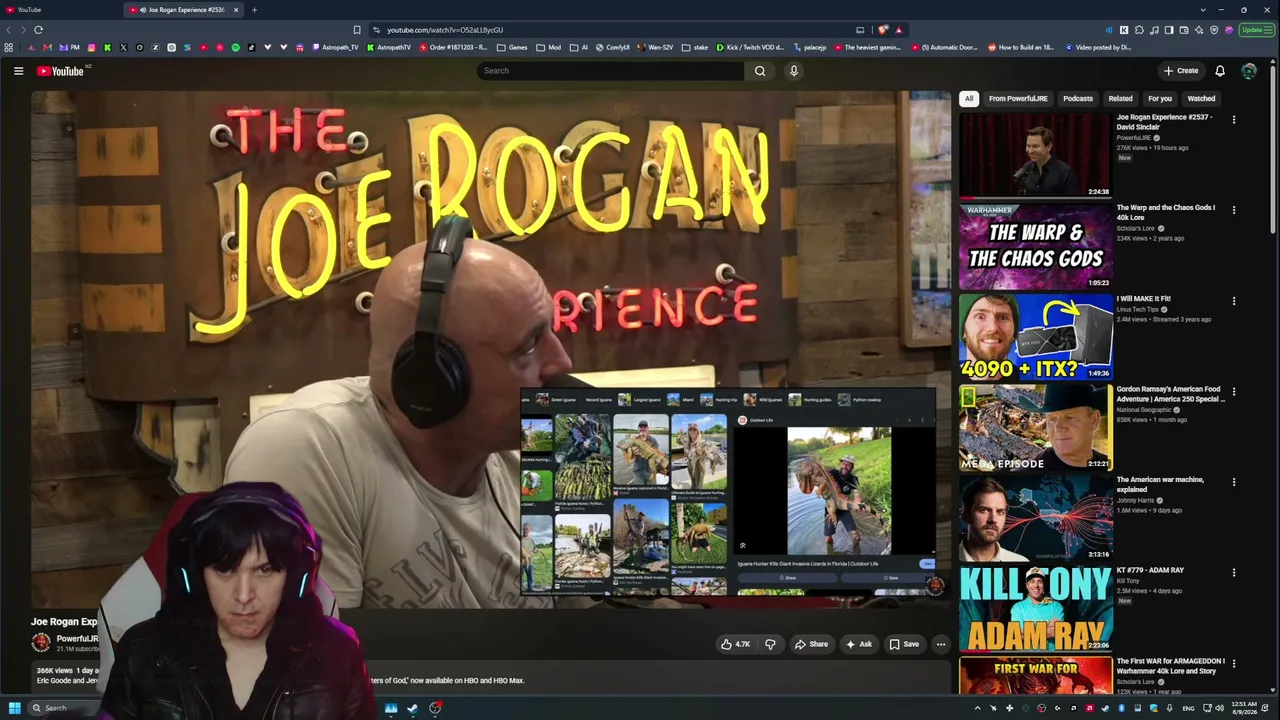Image resolution: width=1280 pixels, height=720 pixels.
Task: Open Windows Start menu
Action: tap(14, 708)
